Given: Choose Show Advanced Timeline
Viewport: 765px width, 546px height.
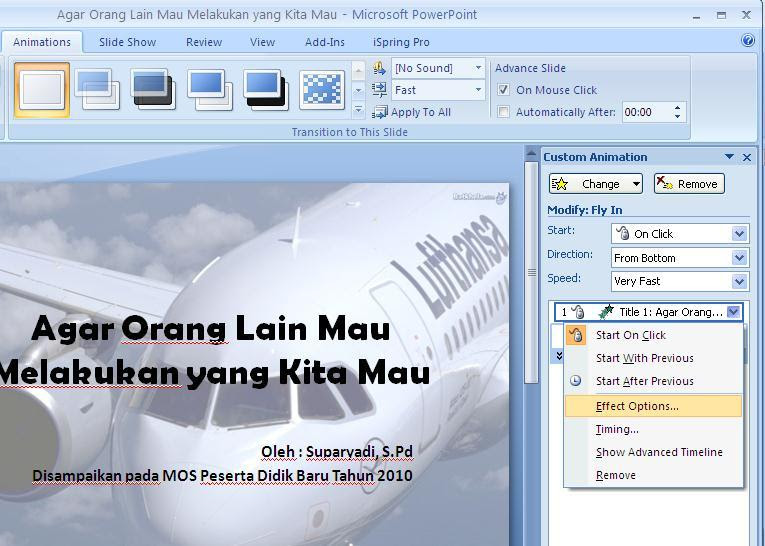Looking at the screenshot, I should pos(653,452).
